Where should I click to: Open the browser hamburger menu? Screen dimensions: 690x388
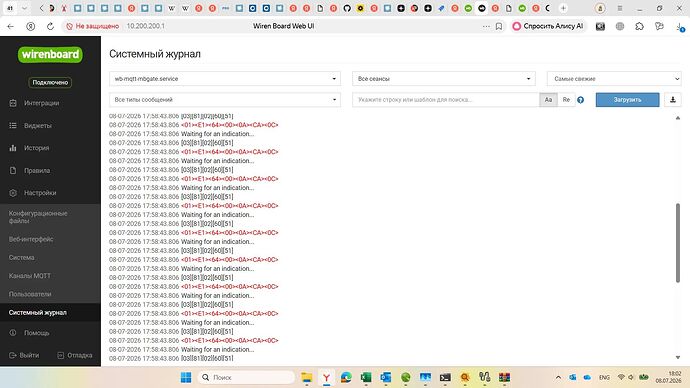coord(620,8)
